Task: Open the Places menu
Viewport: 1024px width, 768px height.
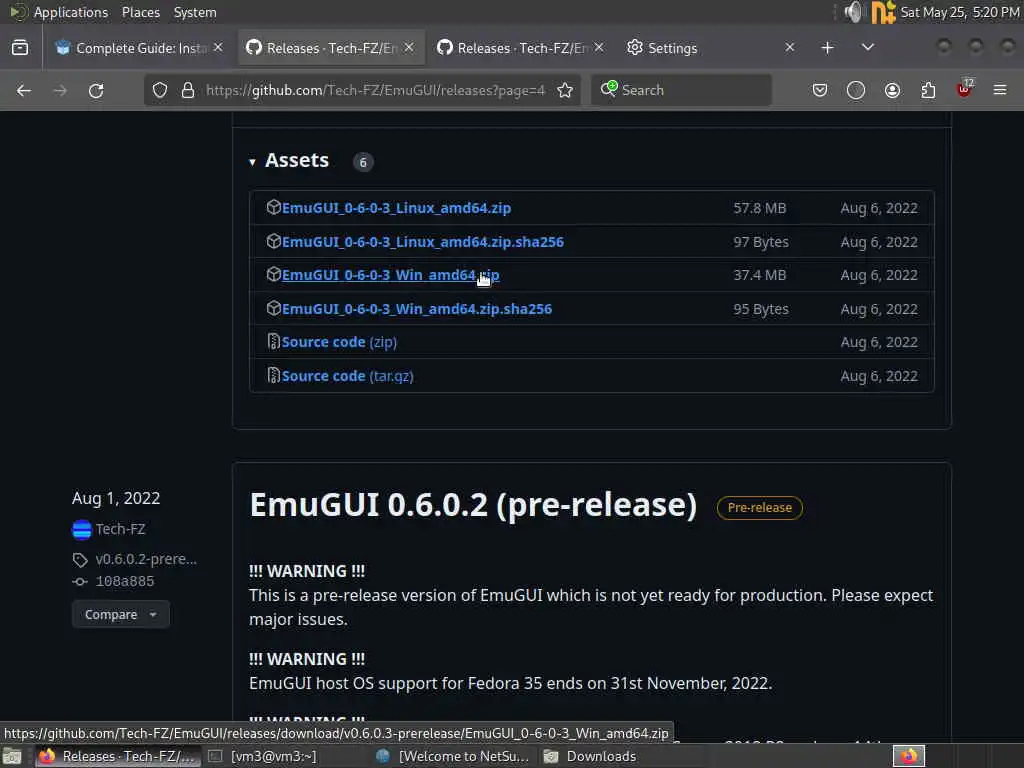Action: point(140,12)
